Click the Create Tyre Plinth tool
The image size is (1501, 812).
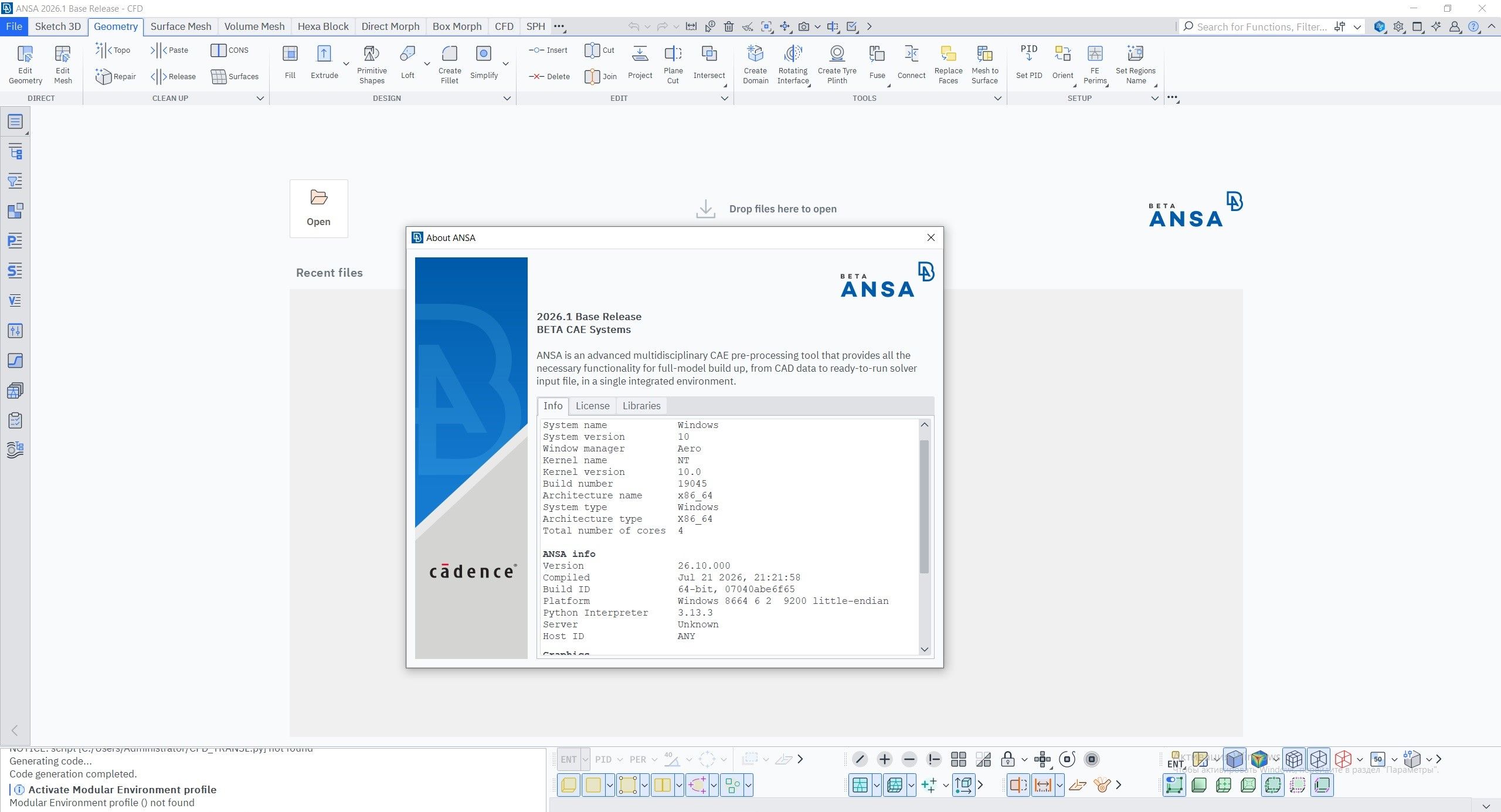tap(837, 64)
